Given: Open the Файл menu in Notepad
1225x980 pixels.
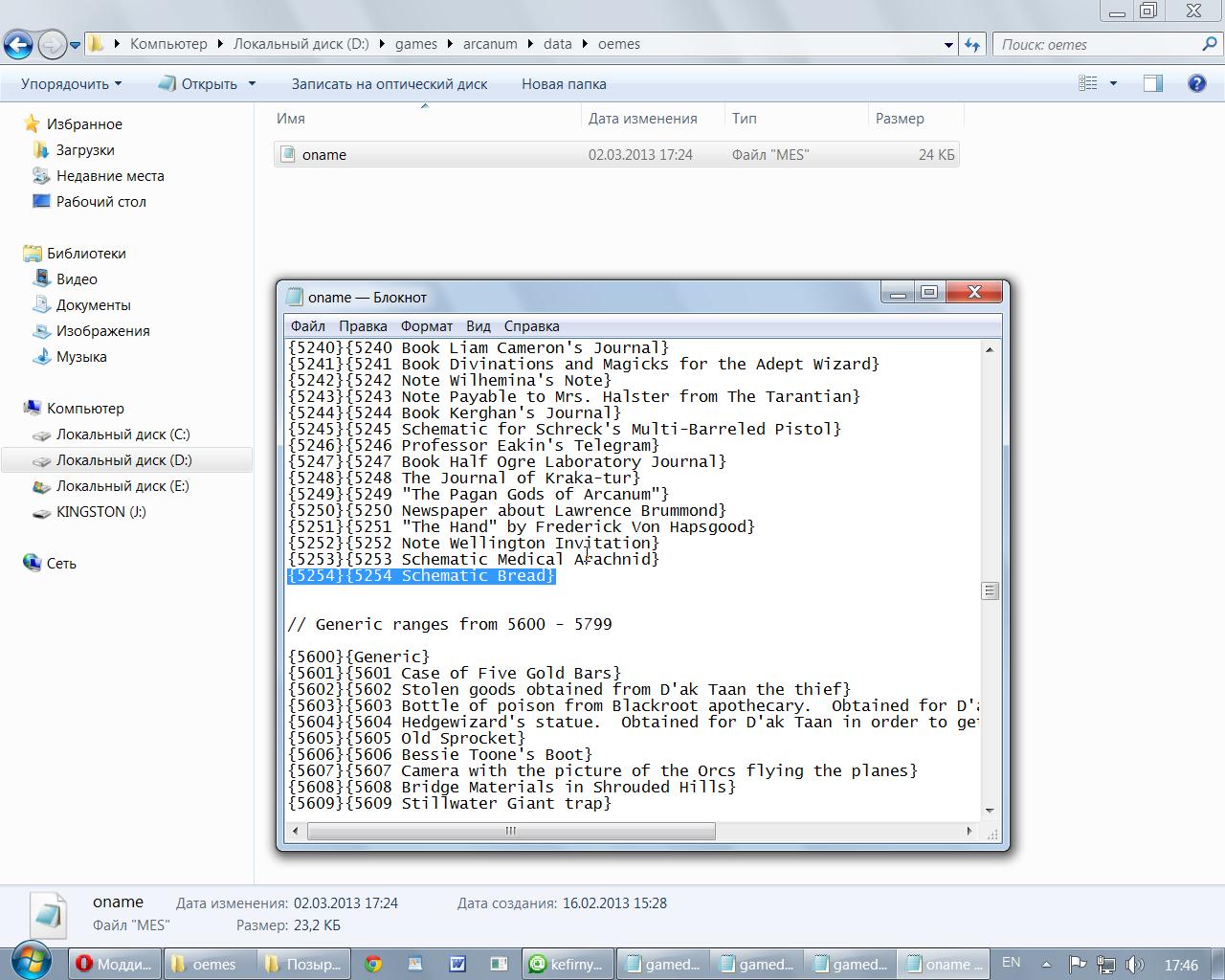Looking at the screenshot, I should pyautogui.click(x=308, y=325).
